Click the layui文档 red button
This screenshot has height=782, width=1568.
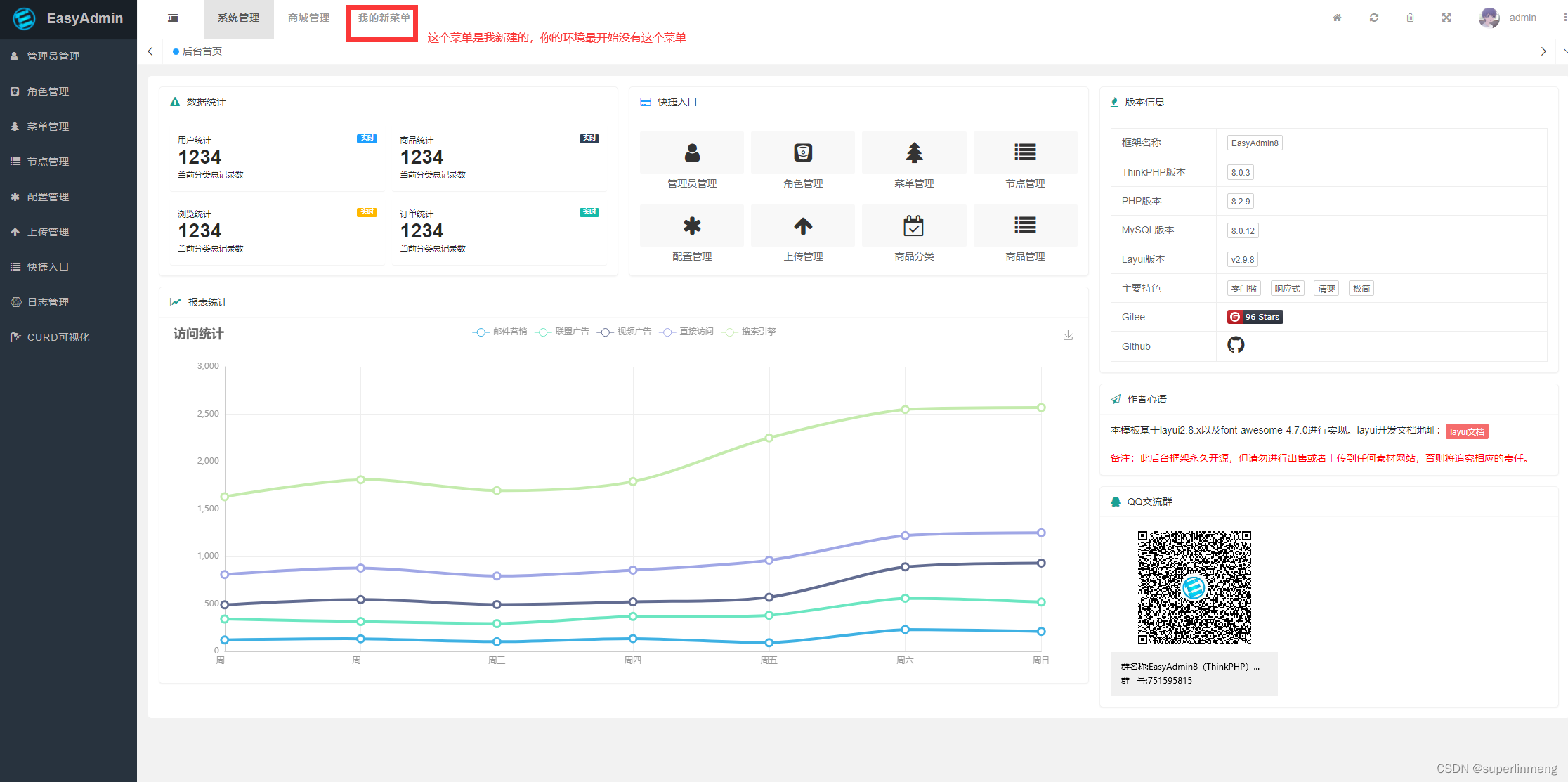click(1467, 431)
